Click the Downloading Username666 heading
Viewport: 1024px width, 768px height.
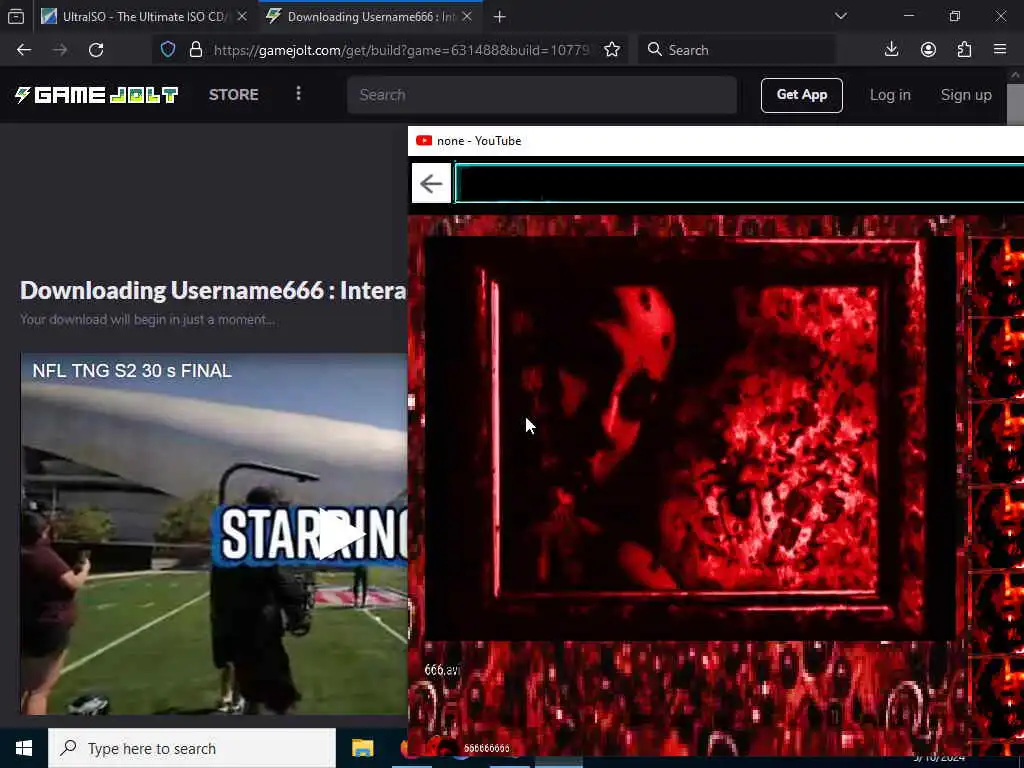click(214, 291)
